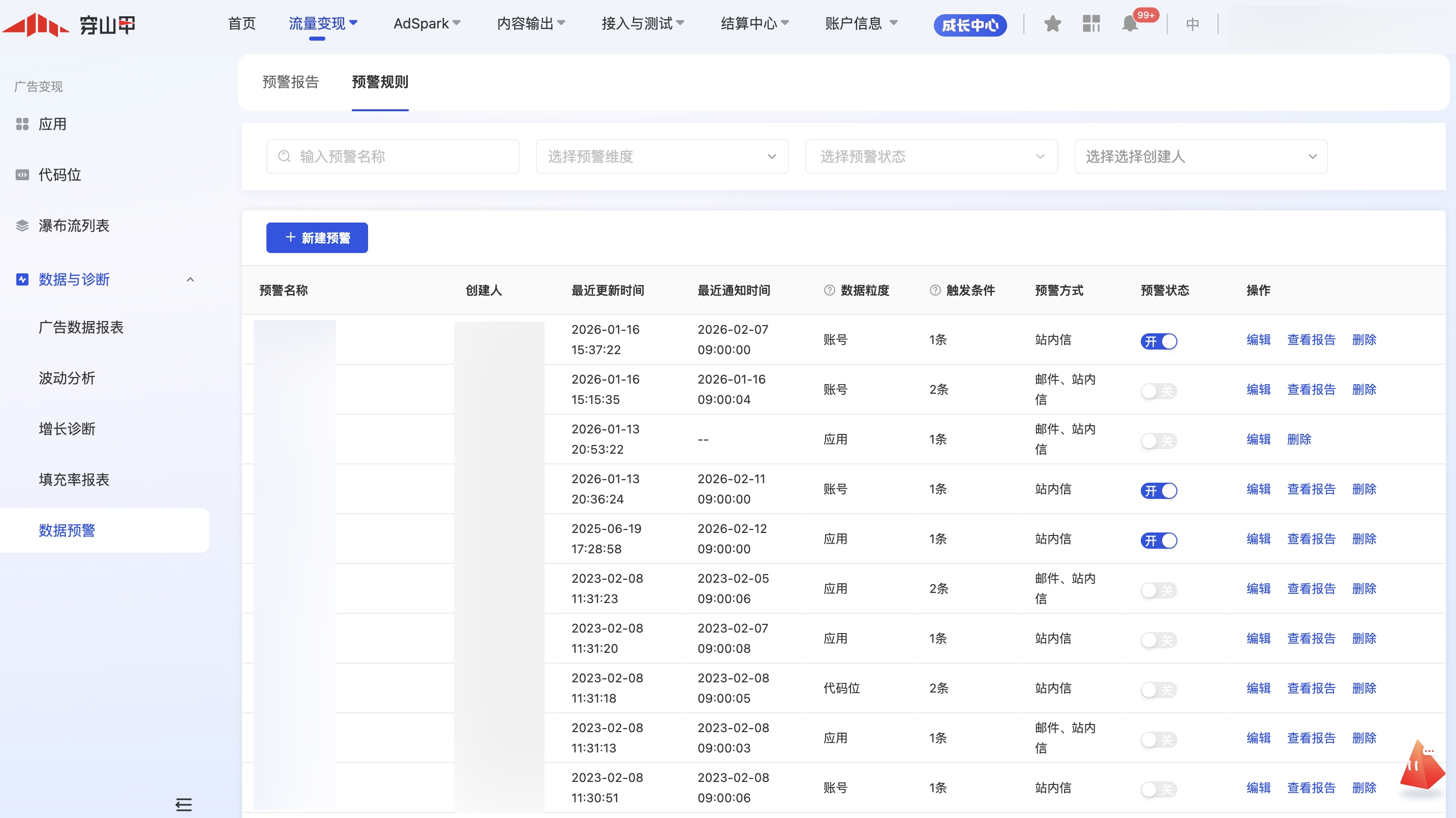This screenshot has width=1456, height=818.
Task: Click the 触发条件 help question icon
Action: coord(935,291)
